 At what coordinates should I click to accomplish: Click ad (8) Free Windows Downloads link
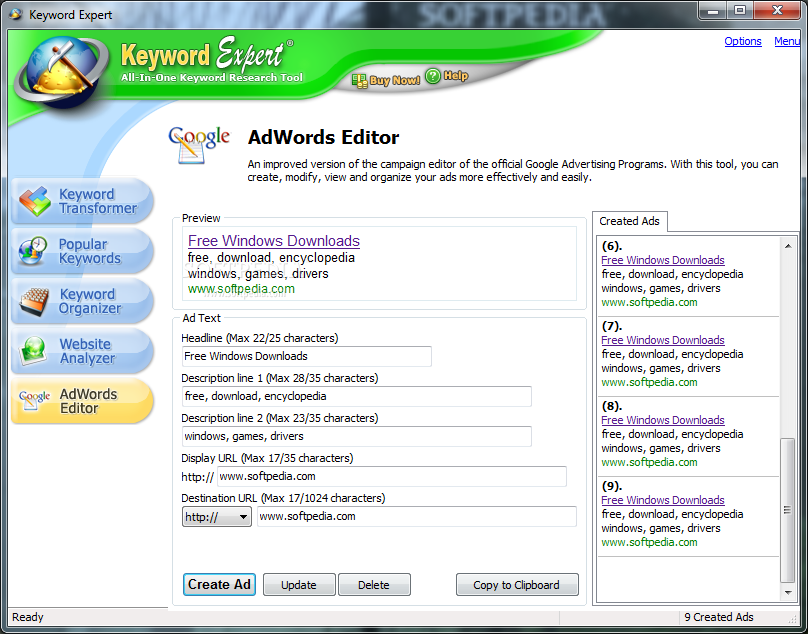[663, 420]
